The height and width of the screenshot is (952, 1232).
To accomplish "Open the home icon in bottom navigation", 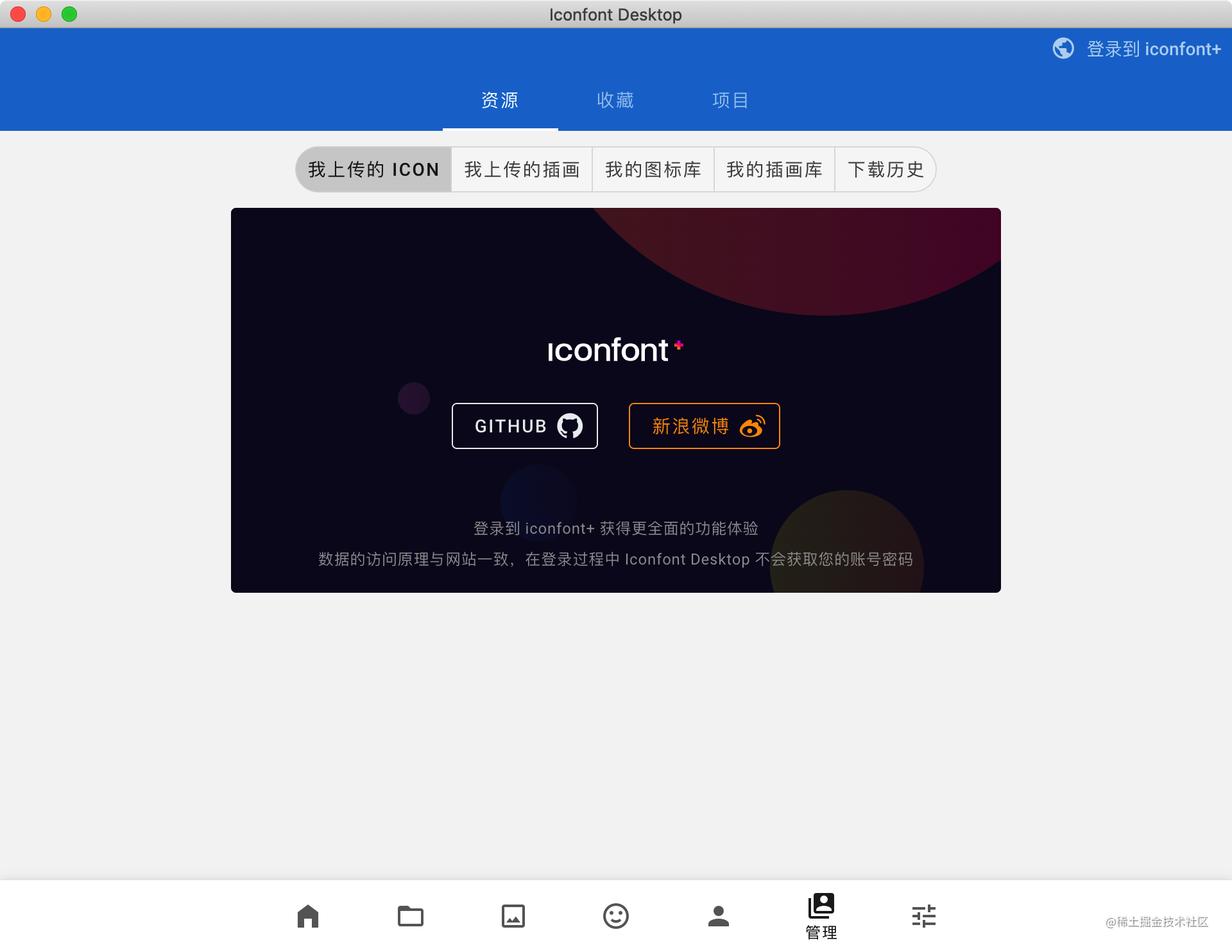I will tap(308, 916).
